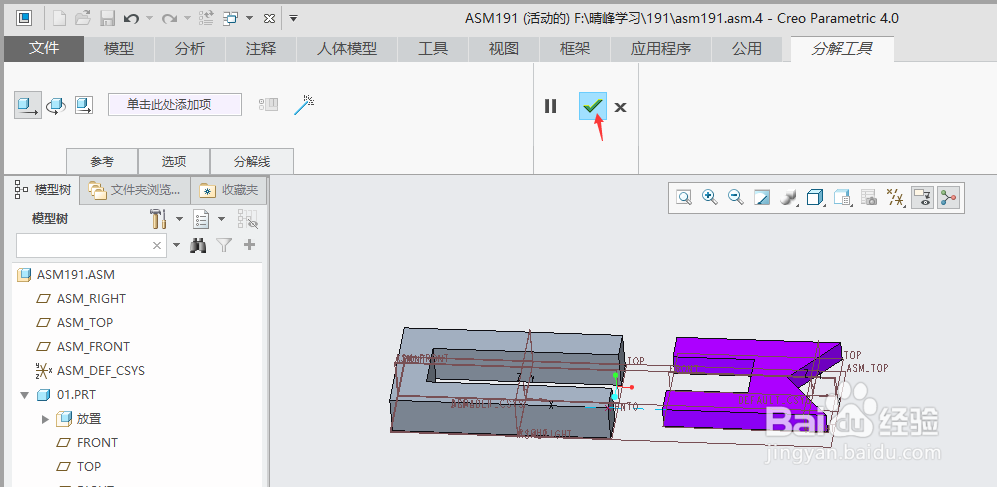Open the Datum Display Filters dropdown
The image size is (997, 487).
click(x=895, y=198)
